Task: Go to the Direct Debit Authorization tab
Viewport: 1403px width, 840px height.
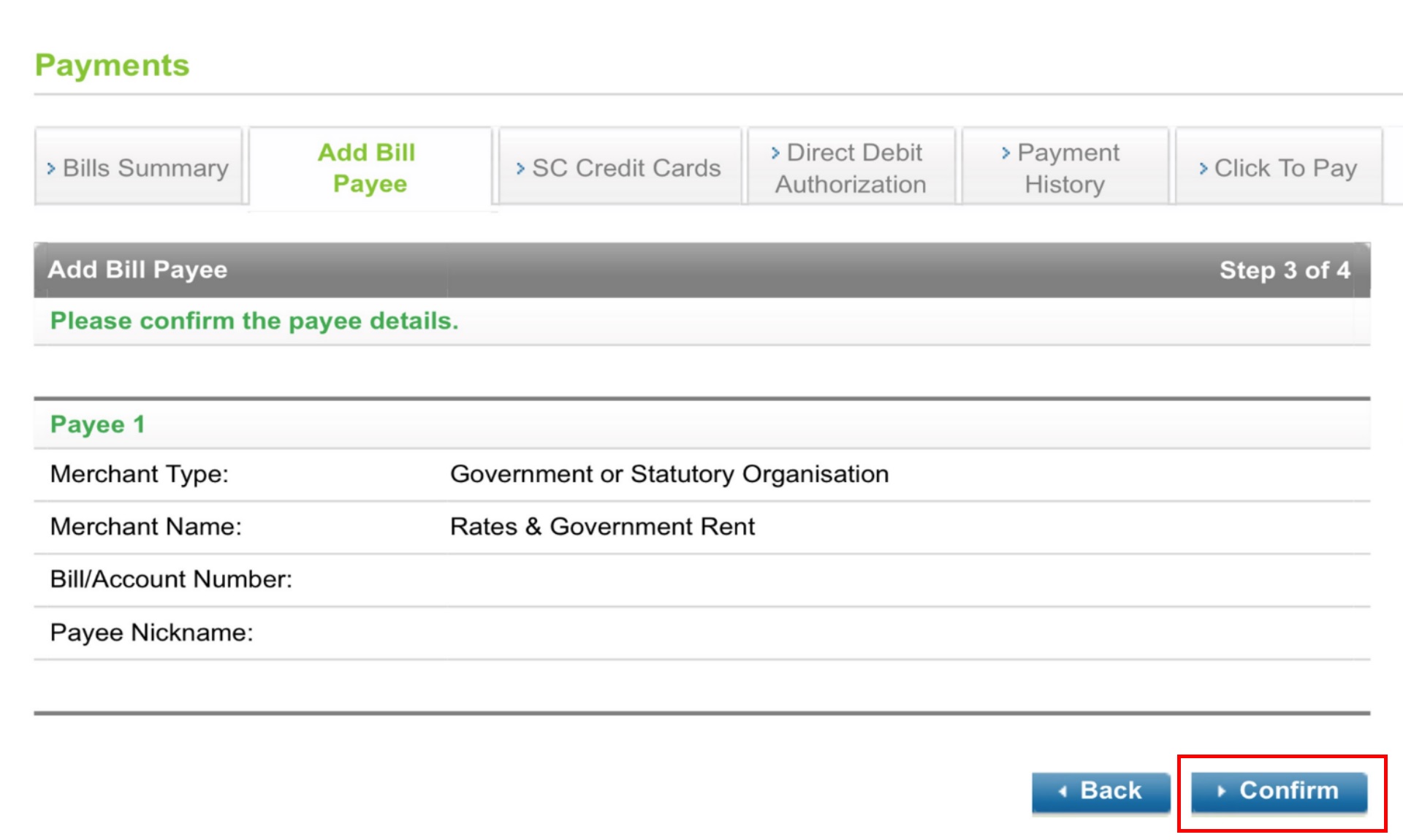Action: [851, 168]
